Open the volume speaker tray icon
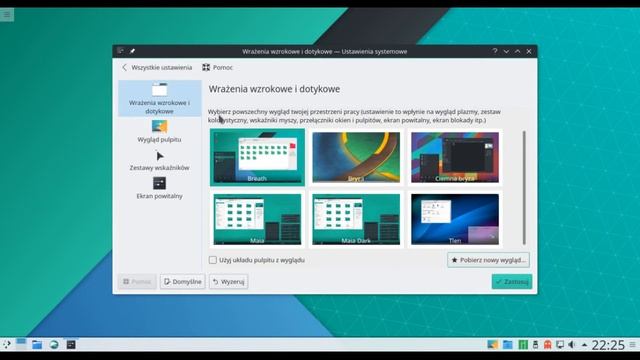The width and height of the screenshot is (640, 360). tap(572, 345)
